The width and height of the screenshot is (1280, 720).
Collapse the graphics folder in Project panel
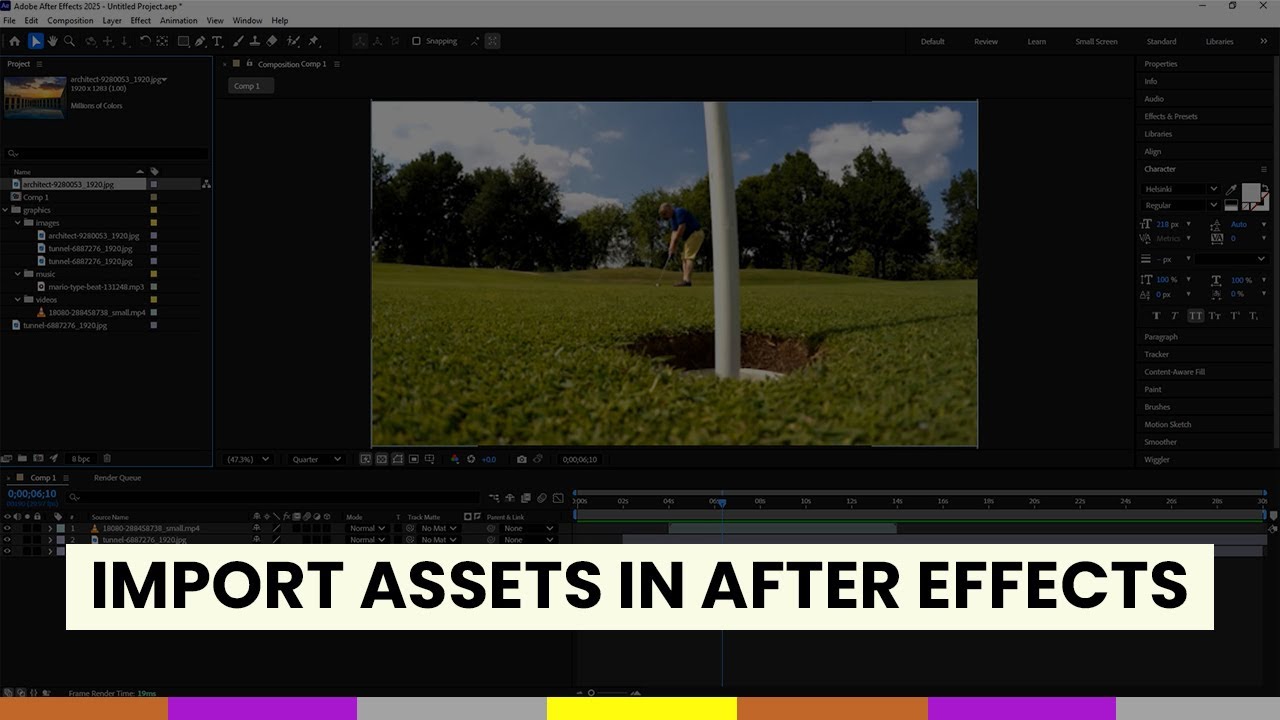[x=7, y=210]
